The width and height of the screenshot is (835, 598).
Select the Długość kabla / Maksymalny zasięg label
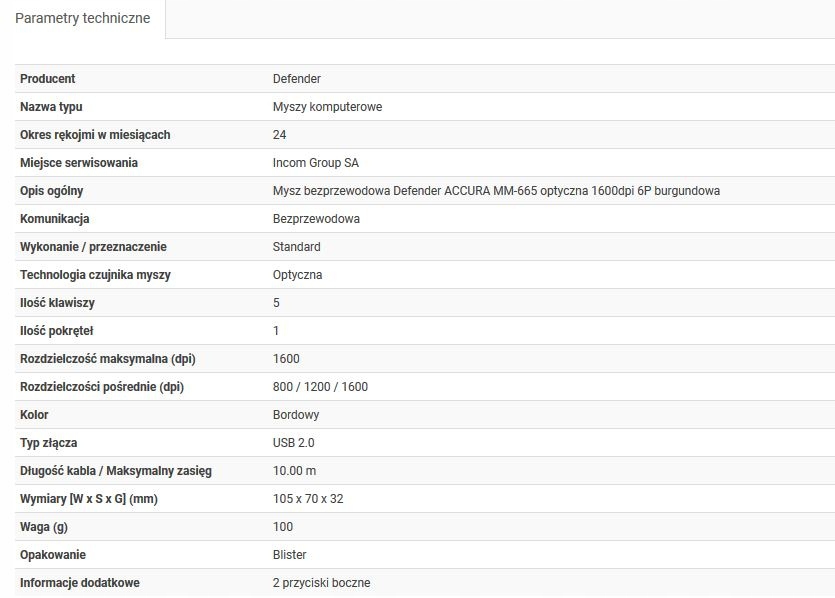point(116,471)
